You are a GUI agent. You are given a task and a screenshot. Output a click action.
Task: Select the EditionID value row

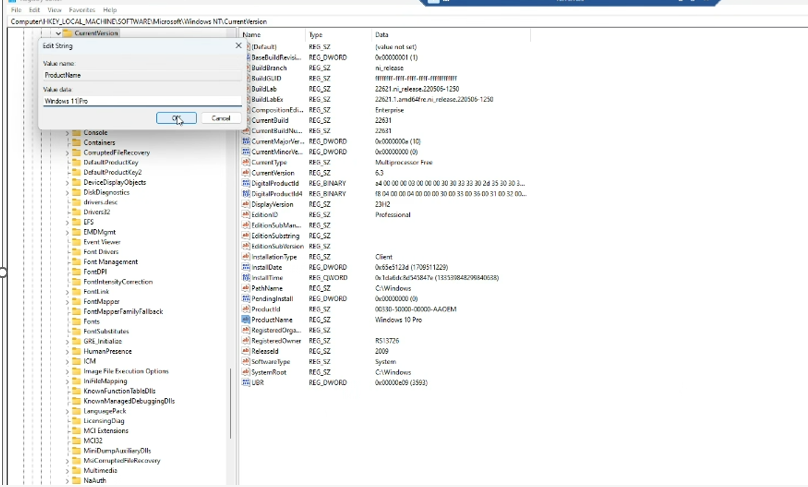click(x=385, y=215)
